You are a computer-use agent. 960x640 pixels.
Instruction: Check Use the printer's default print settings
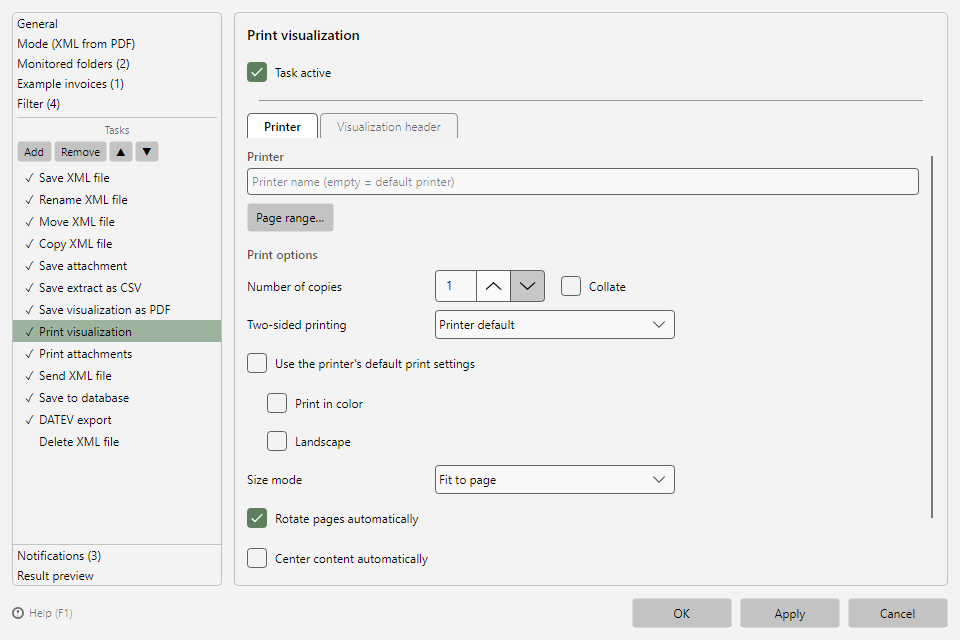pyautogui.click(x=257, y=363)
